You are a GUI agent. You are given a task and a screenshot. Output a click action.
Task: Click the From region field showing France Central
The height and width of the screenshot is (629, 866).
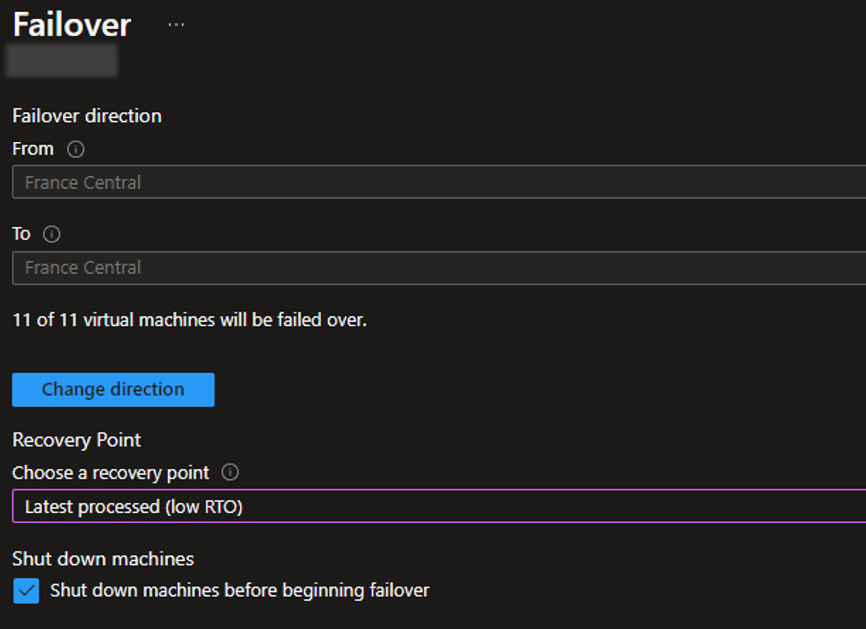click(439, 182)
